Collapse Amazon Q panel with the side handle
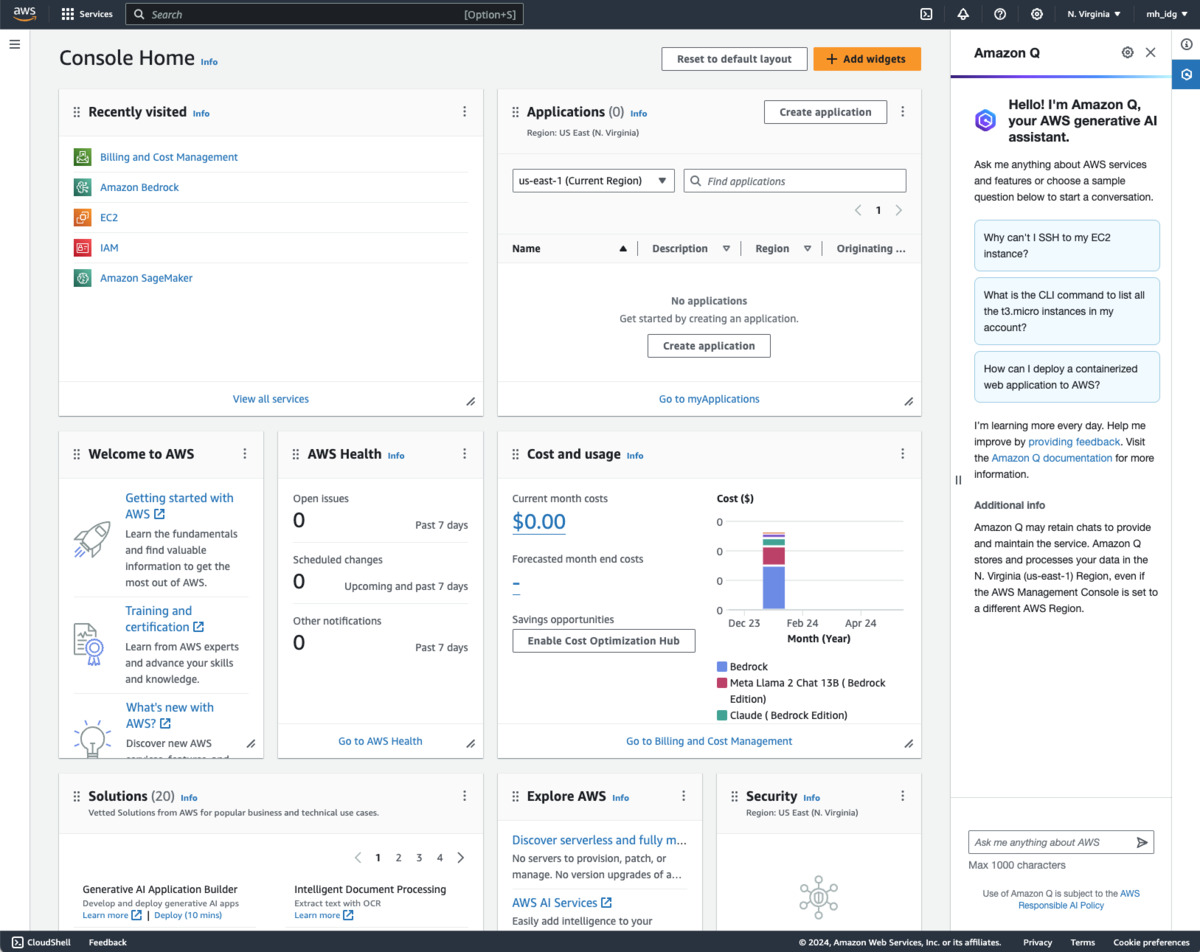This screenshot has height=952, width=1200. point(957,479)
